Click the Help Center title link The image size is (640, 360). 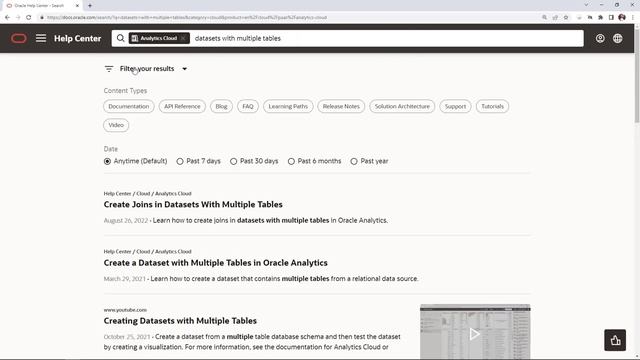[x=78, y=38]
